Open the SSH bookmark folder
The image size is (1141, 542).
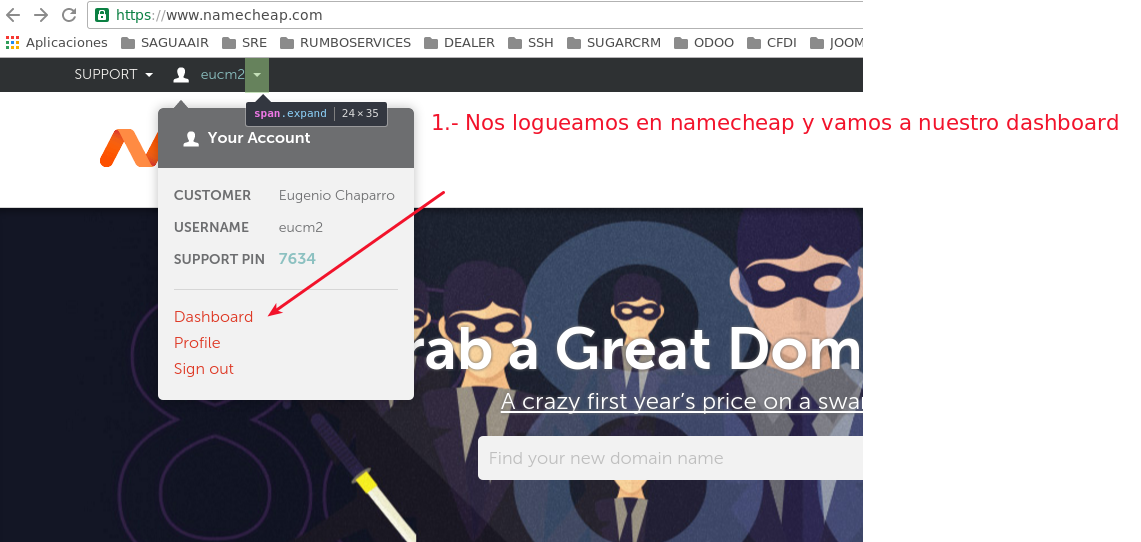(x=531, y=43)
